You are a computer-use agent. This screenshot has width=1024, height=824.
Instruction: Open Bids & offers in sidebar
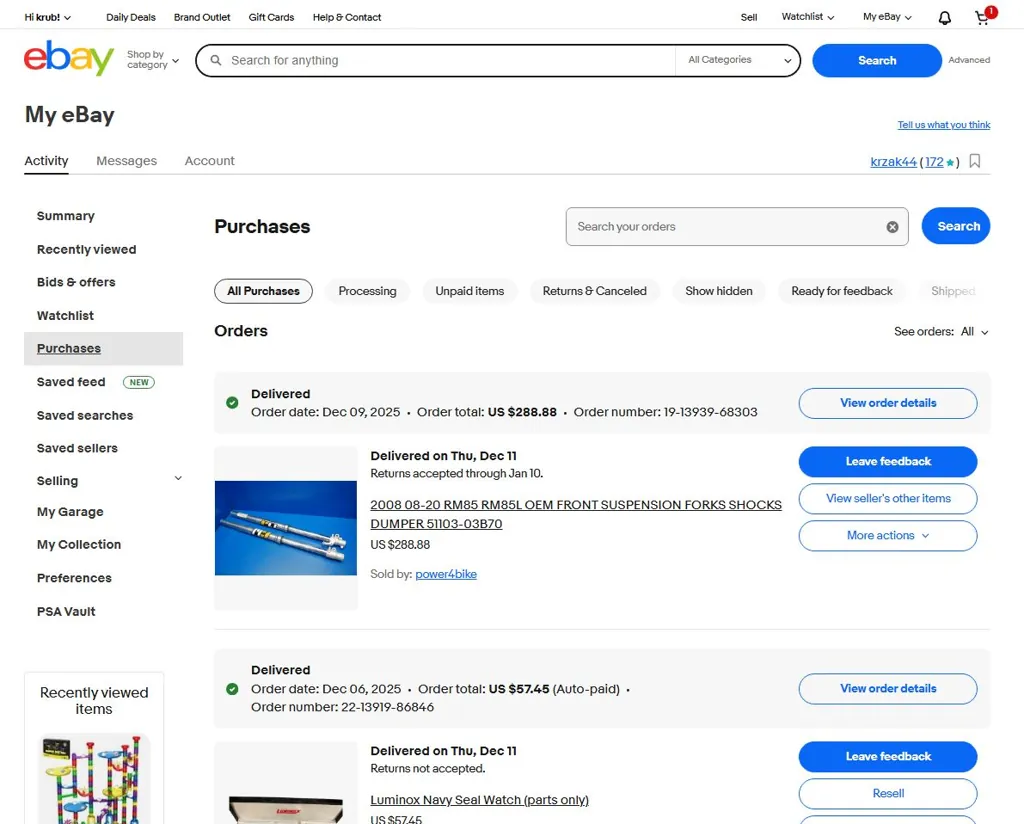[76, 282]
